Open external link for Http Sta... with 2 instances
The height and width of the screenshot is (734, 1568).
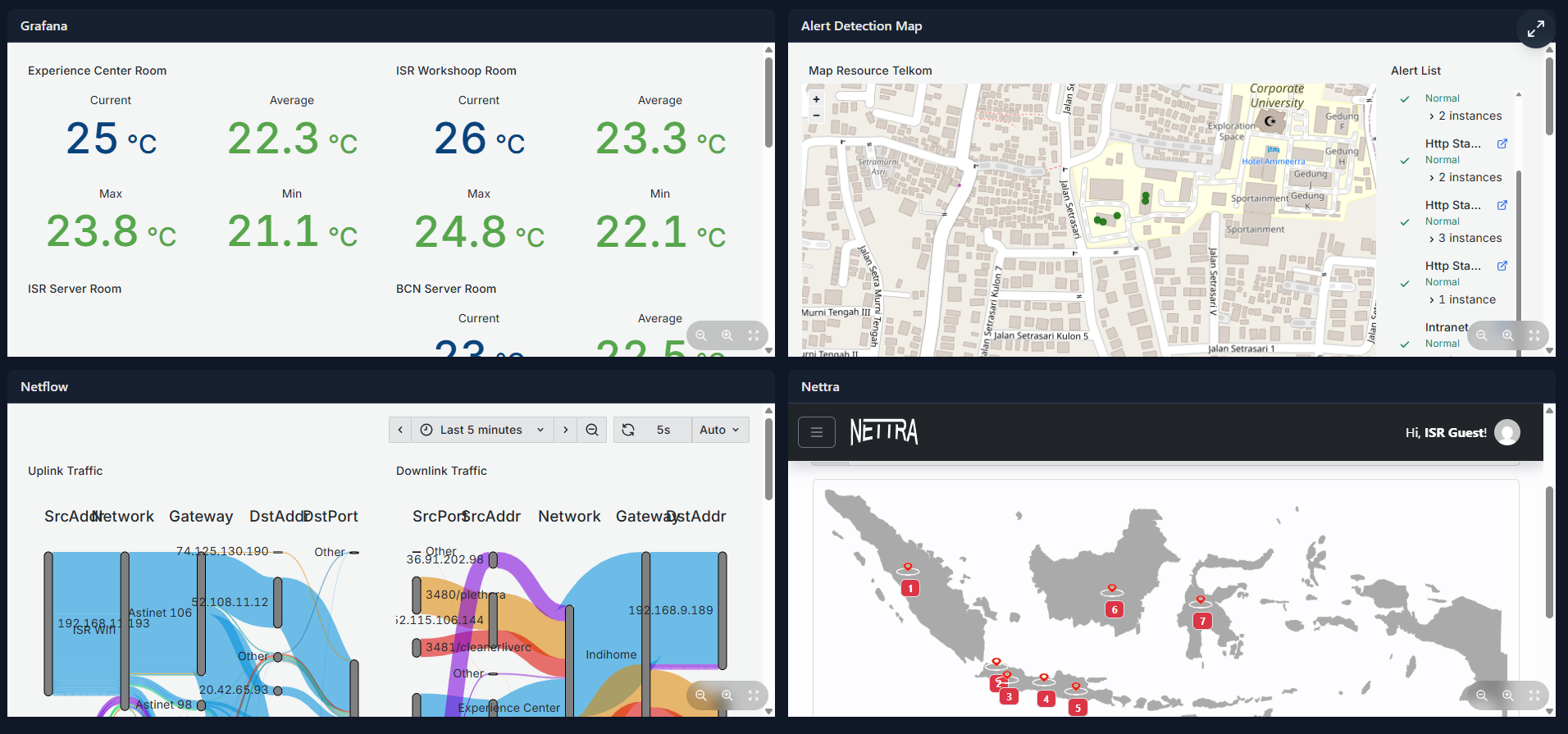tap(1502, 144)
